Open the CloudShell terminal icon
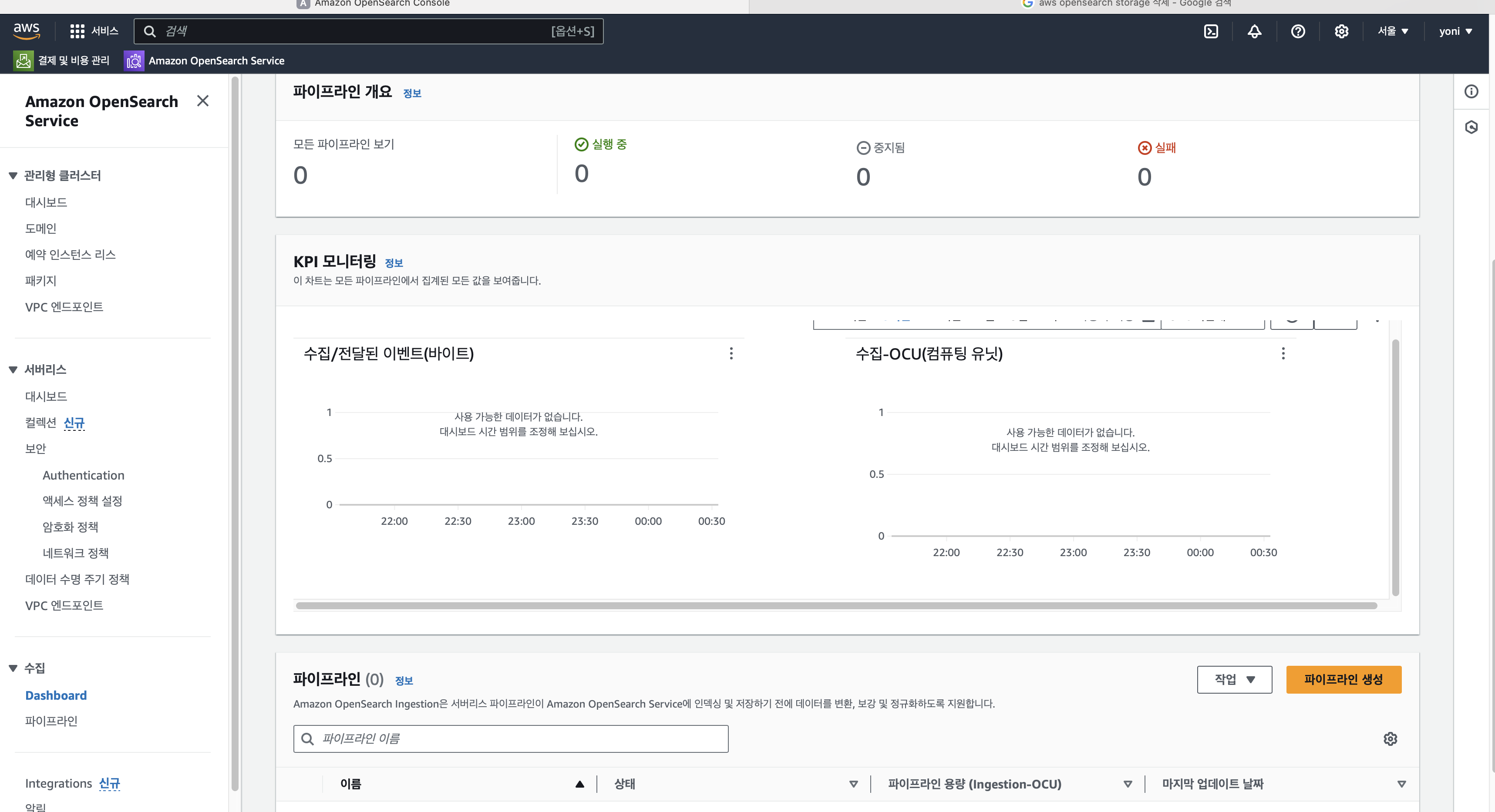 point(1211,31)
